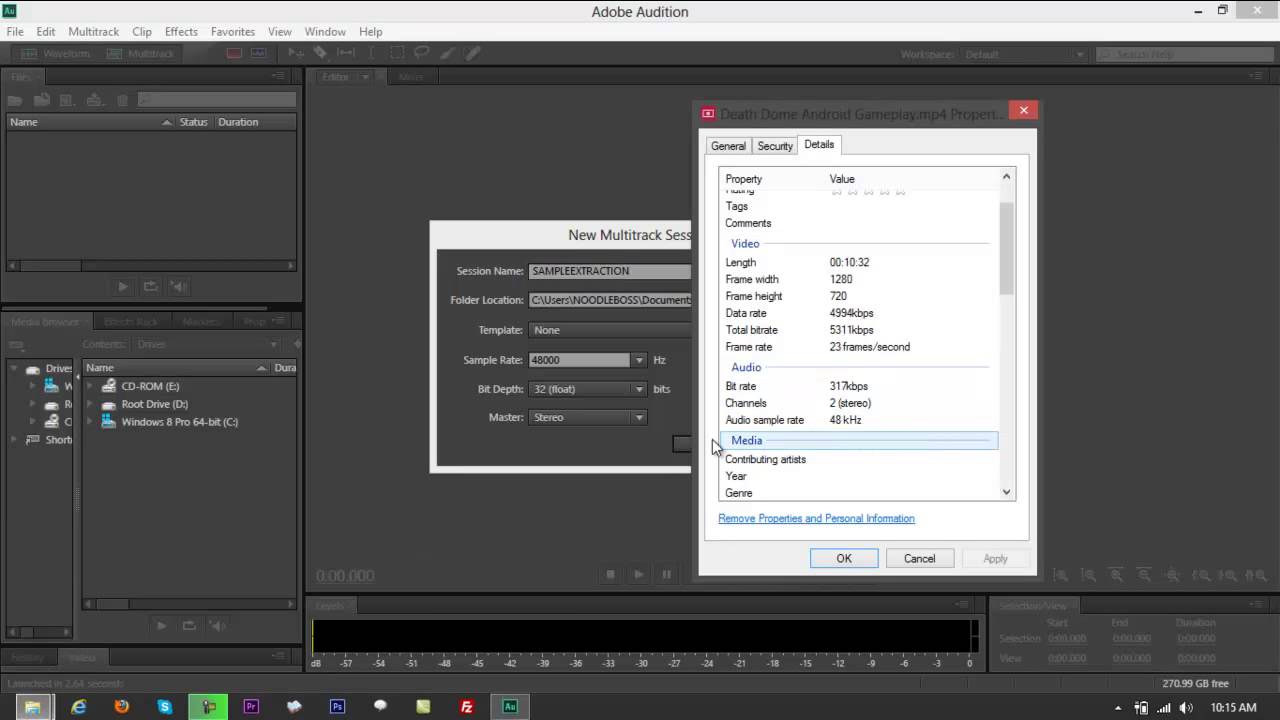Open Skype from taskbar
The height and width of the screenshot is (720, 1280).
tap(164, 706)
